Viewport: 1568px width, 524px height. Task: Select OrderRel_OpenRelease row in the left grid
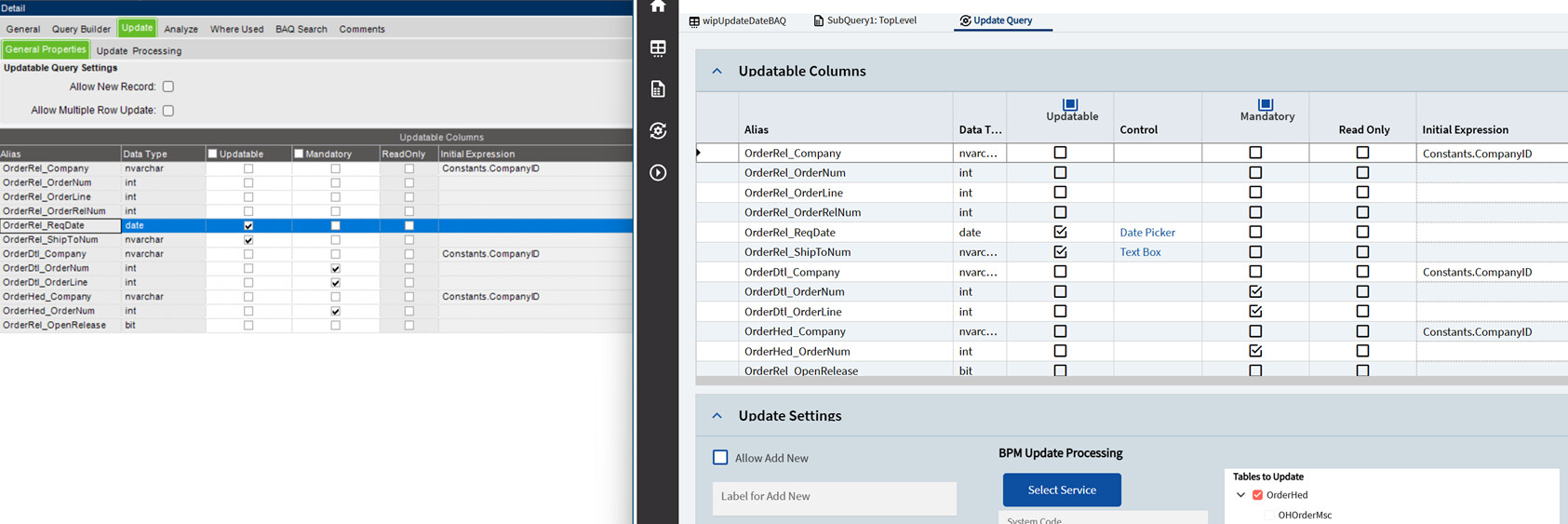point(316,325)
